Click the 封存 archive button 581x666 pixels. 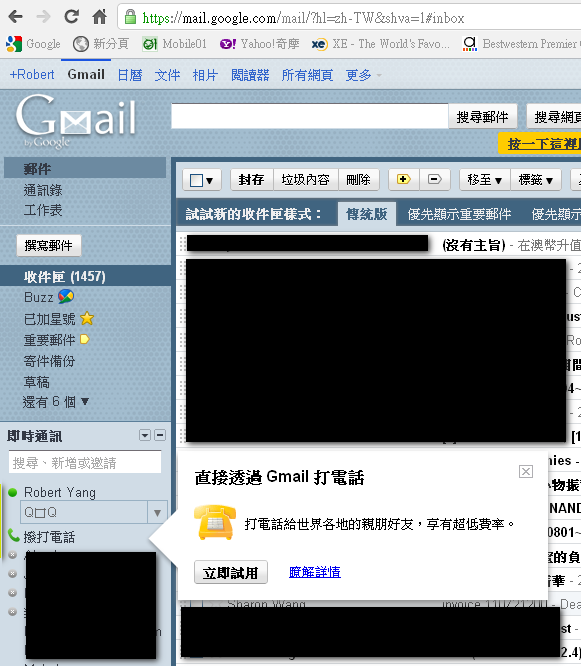point(251,180)
